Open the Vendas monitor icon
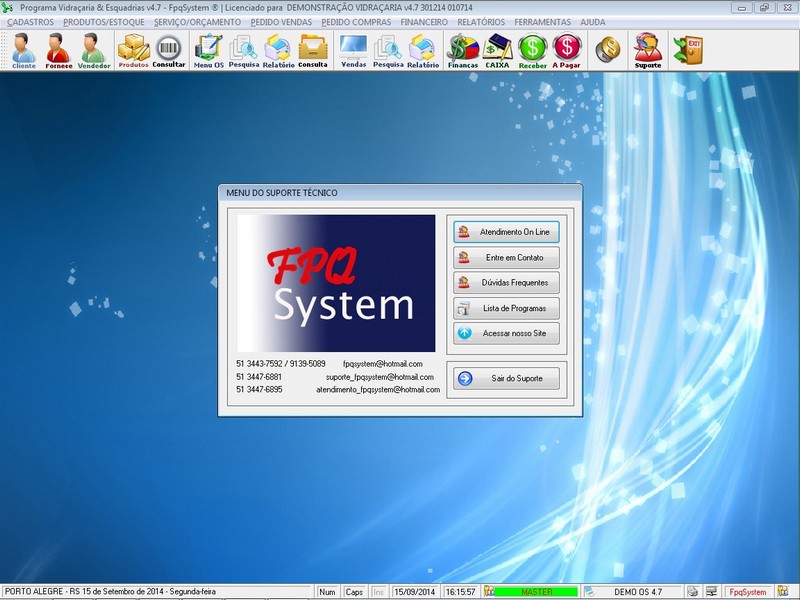The width and height of the screenshot is (800, 600). (353, 50)
